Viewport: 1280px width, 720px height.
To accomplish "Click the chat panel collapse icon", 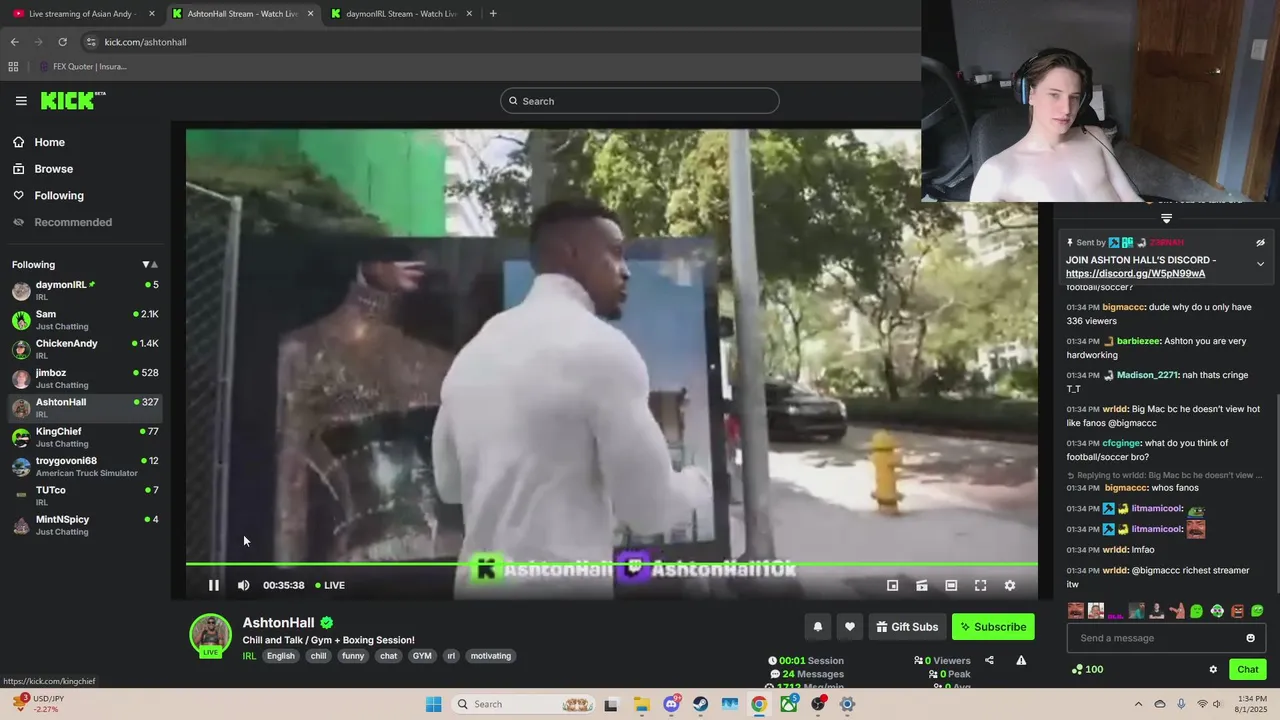I will [x=1166, y=218].
